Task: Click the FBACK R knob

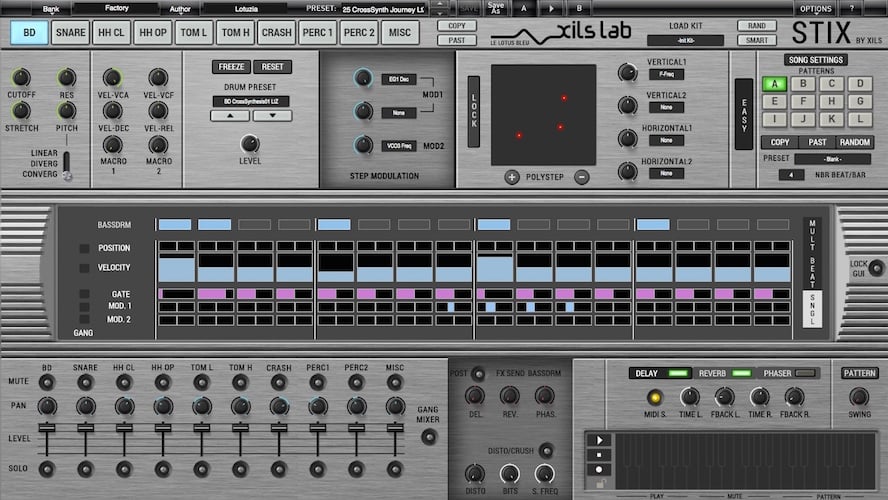Action: tap(794, 397)
